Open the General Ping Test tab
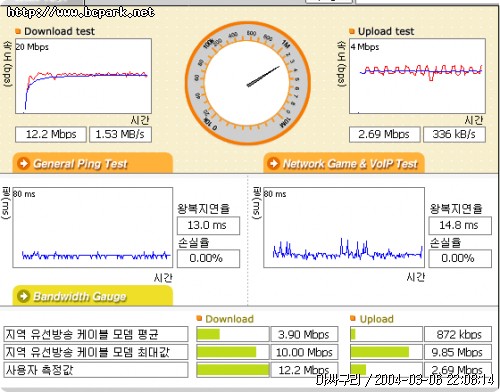Image resolution: width=500 pixels, height=392 pixels. click(93, 163)
